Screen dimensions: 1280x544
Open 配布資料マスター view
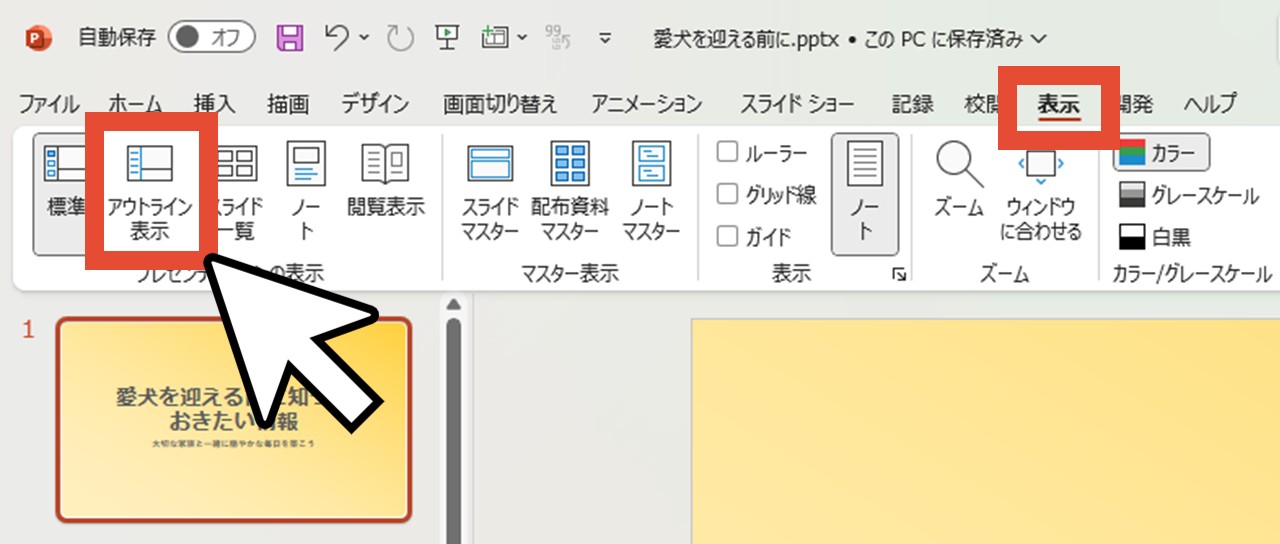click(570, 193)
